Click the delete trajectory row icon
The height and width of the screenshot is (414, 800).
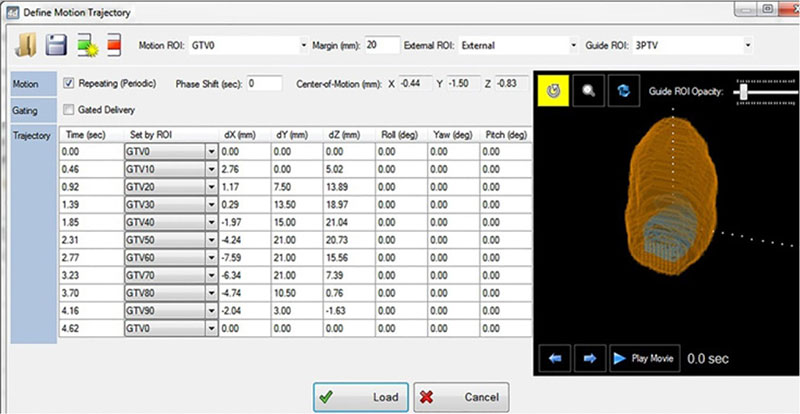tap(116, 46)
